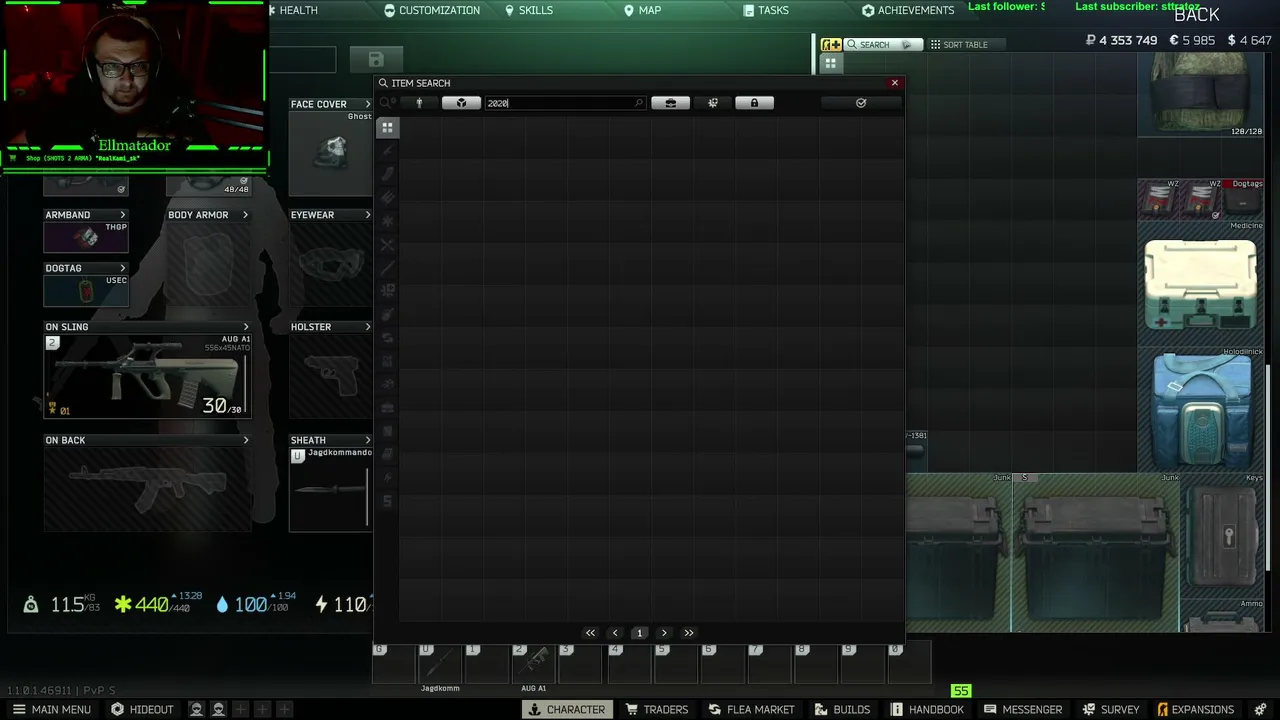Go to the Hideout

point(142,709)
